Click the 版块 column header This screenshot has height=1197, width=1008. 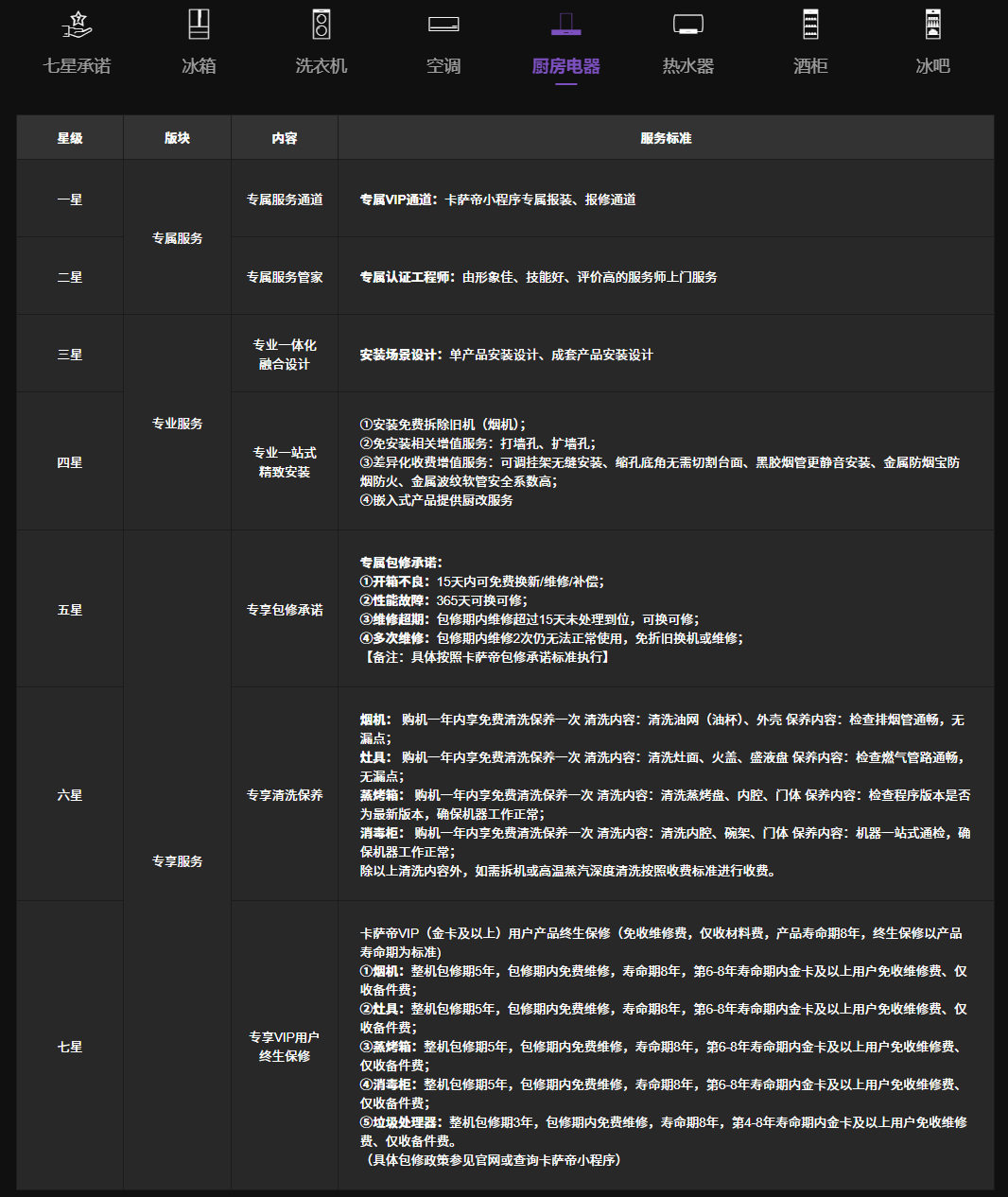pos(178,138)
